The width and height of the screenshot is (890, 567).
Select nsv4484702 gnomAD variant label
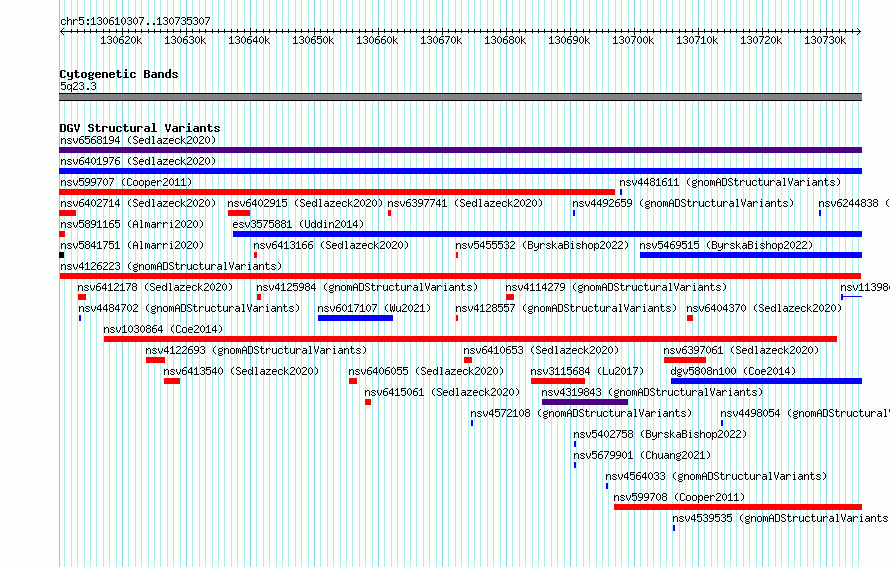click(189, 308)
